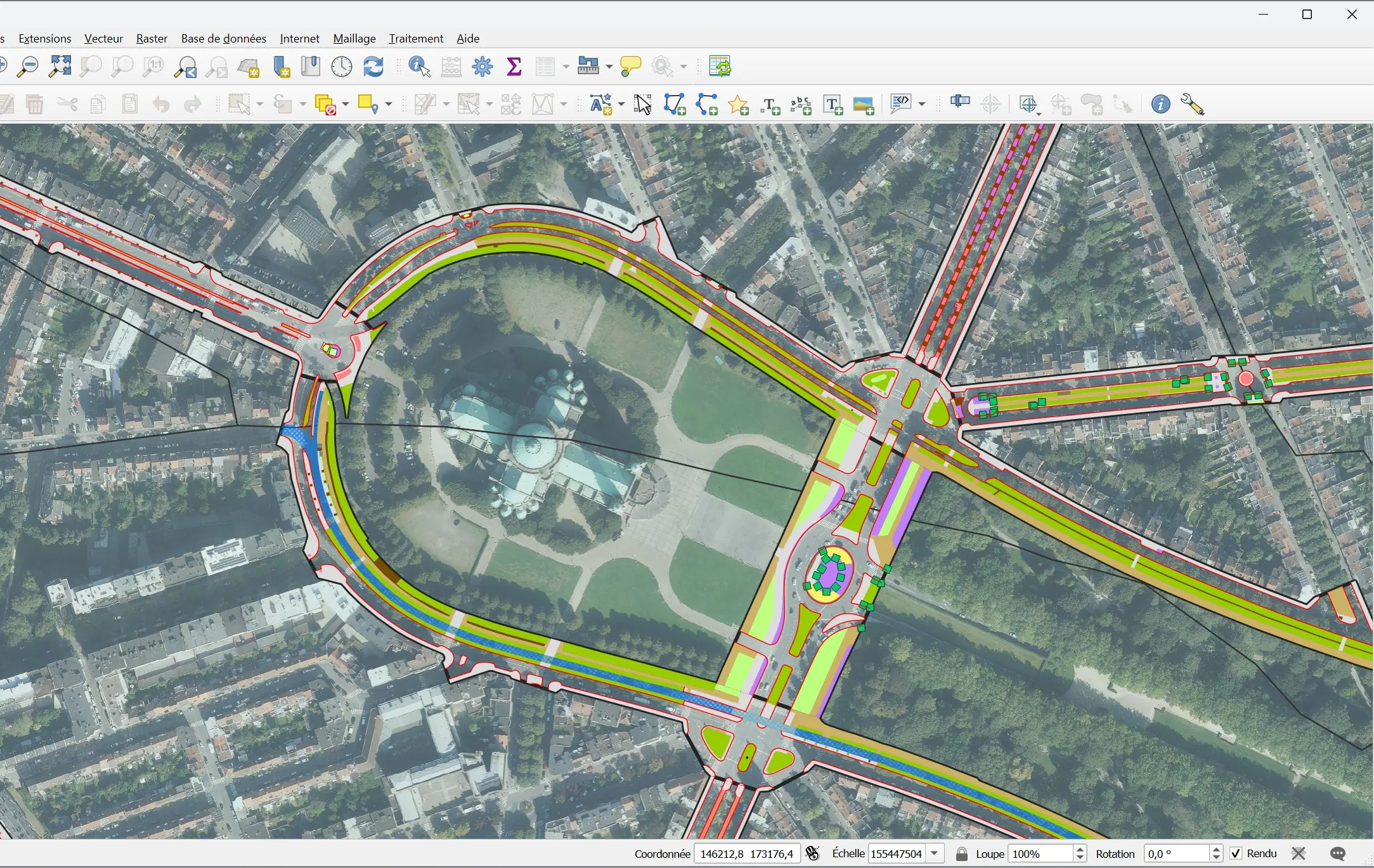Open the Temporal Controller clock icon

pos(342,66)
